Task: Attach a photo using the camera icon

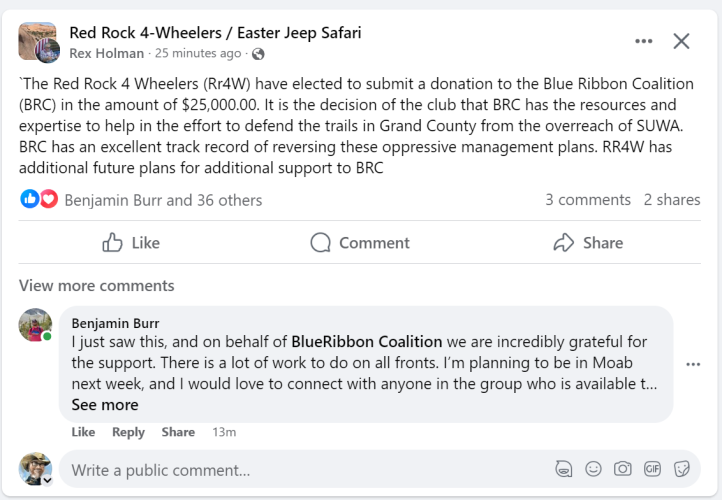Action: (x=623, y=469)
